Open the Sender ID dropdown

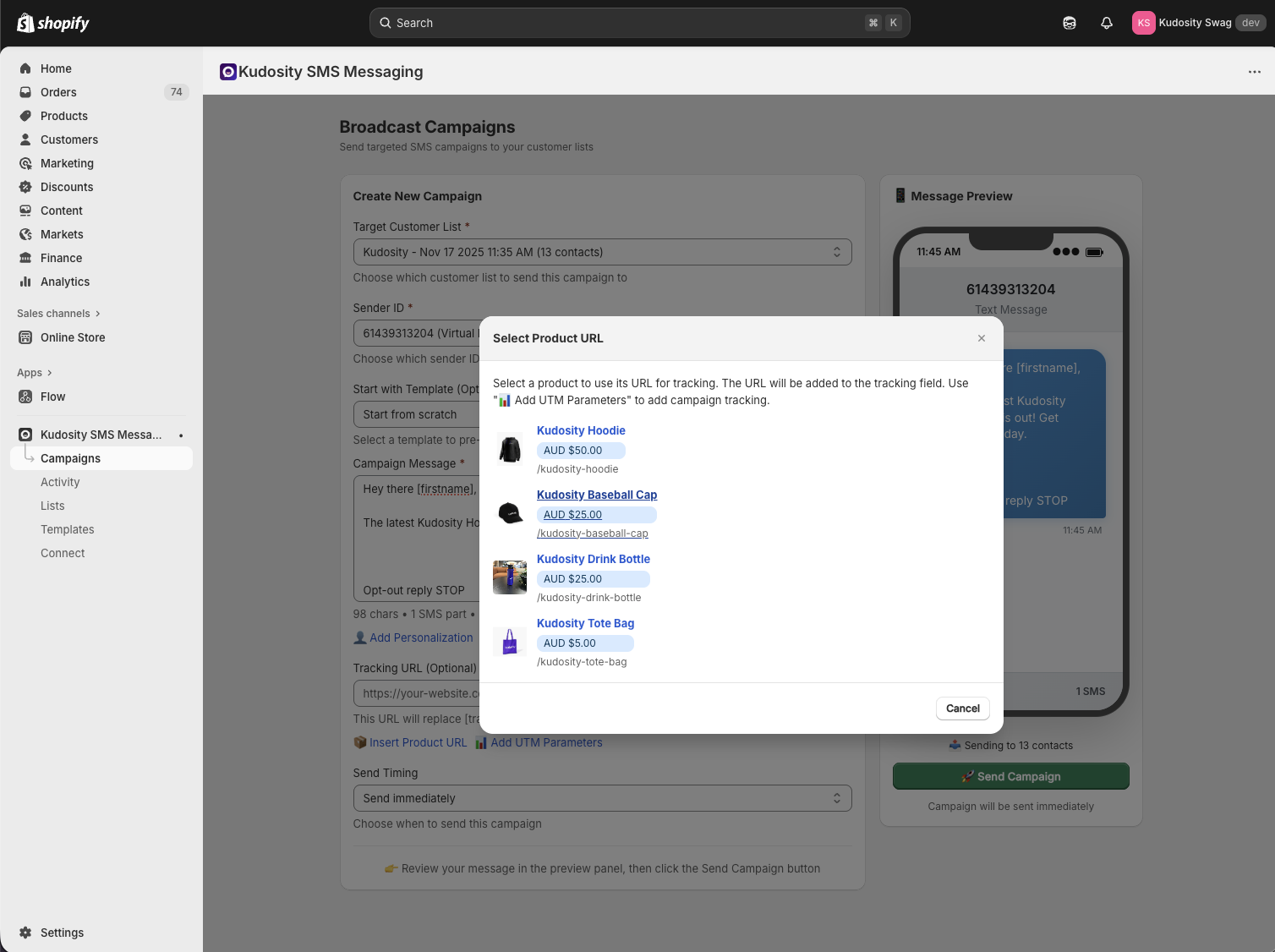[x=416, y=333]
